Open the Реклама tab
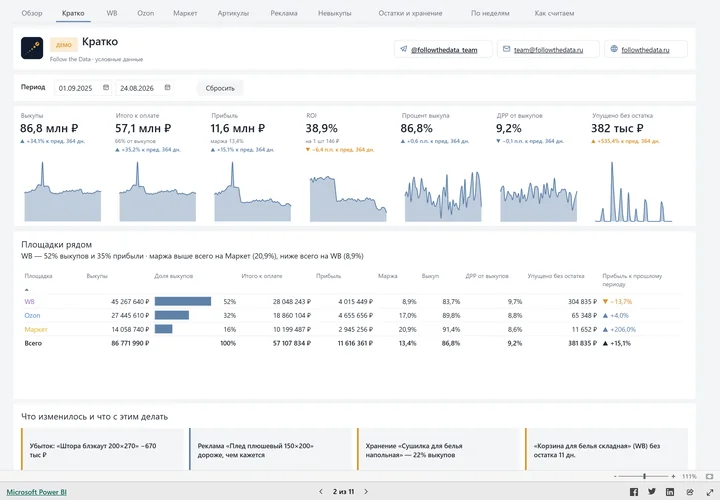 [284, 13]
